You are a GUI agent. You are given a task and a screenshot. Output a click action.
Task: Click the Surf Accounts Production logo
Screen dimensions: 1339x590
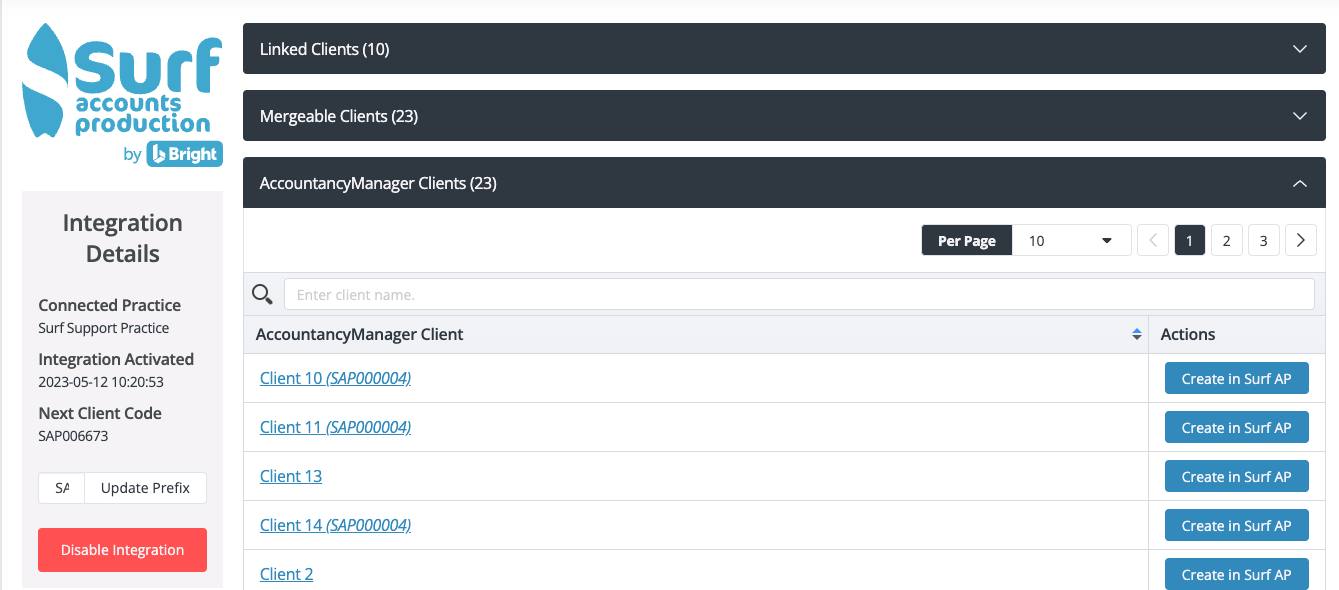[122, 95]
